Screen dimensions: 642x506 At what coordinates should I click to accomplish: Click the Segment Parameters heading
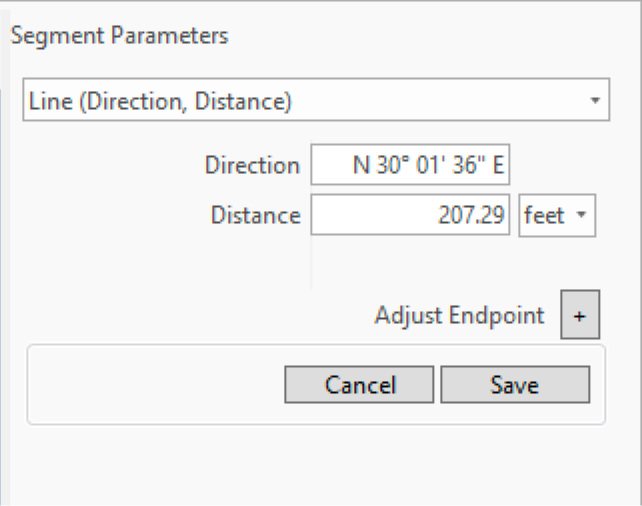click(119, 37)
